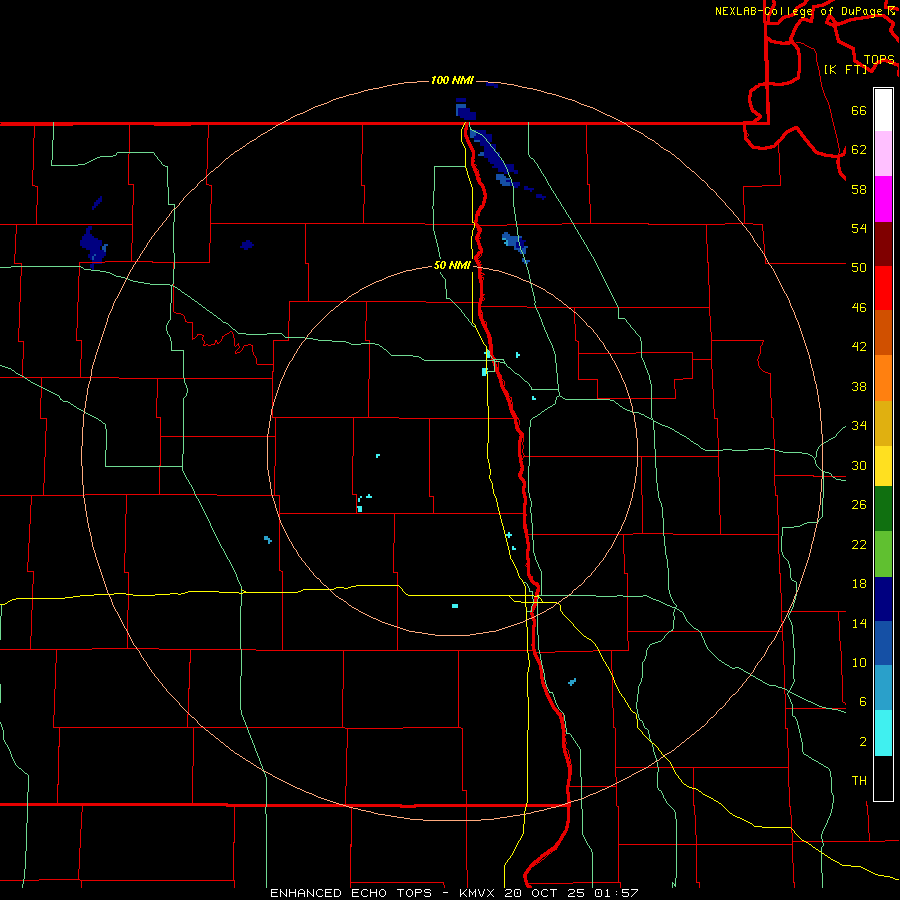Viewport: 900px width, 900px height.
Task: Click the 01:57 timestamp in caption
Action: click(616, 893)
